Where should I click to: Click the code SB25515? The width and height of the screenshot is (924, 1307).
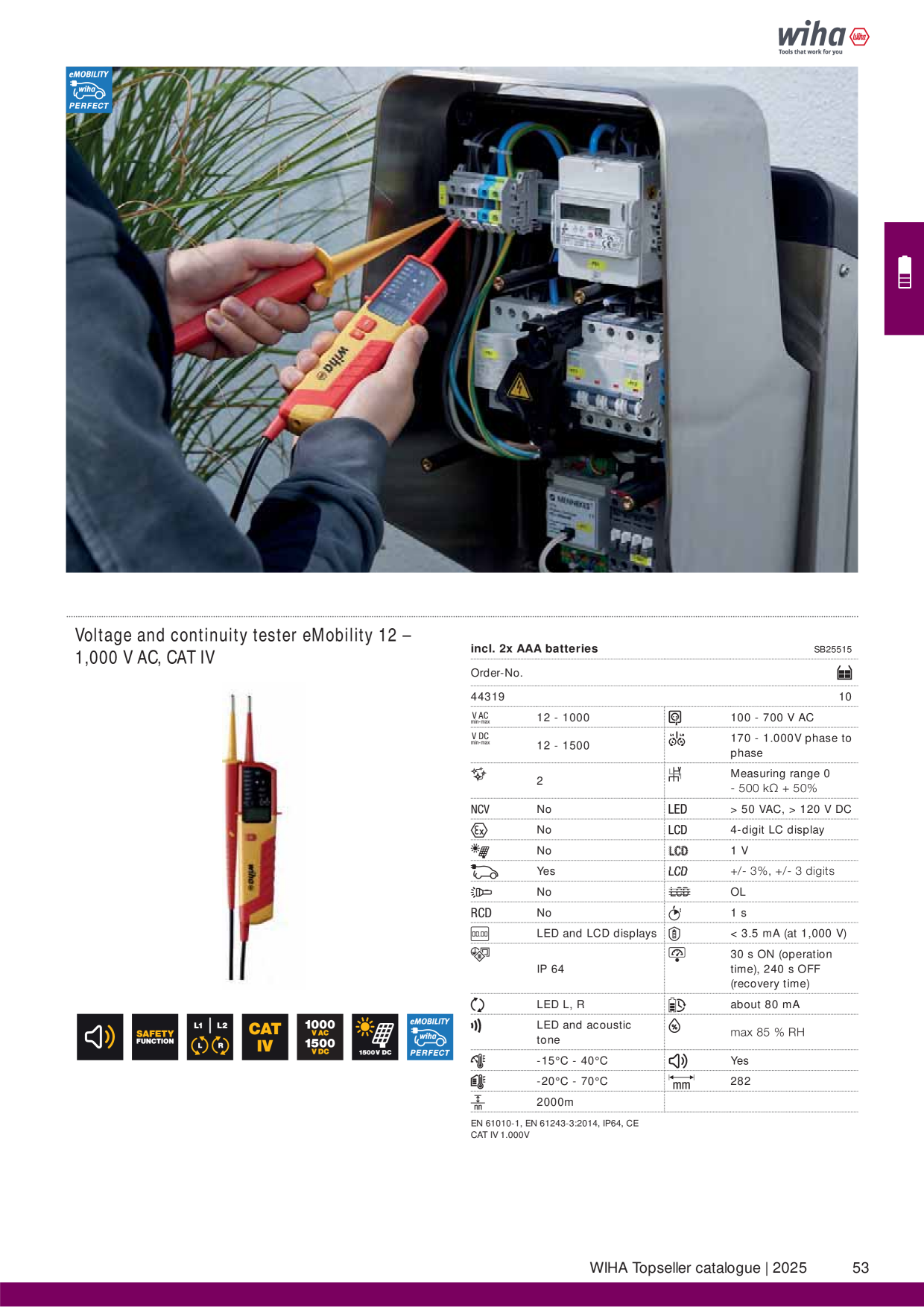[832, 649]
